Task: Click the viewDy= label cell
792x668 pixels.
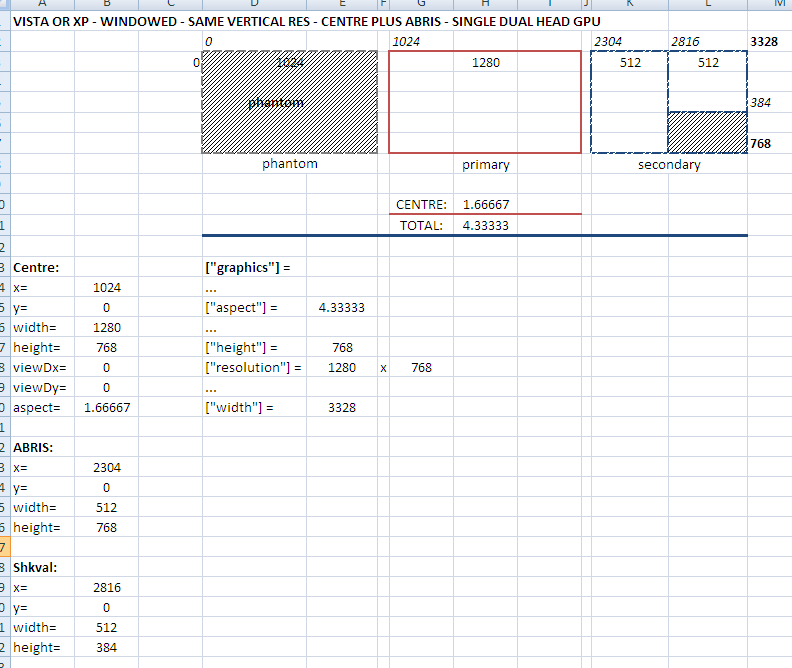Action: tap(42, 387)
